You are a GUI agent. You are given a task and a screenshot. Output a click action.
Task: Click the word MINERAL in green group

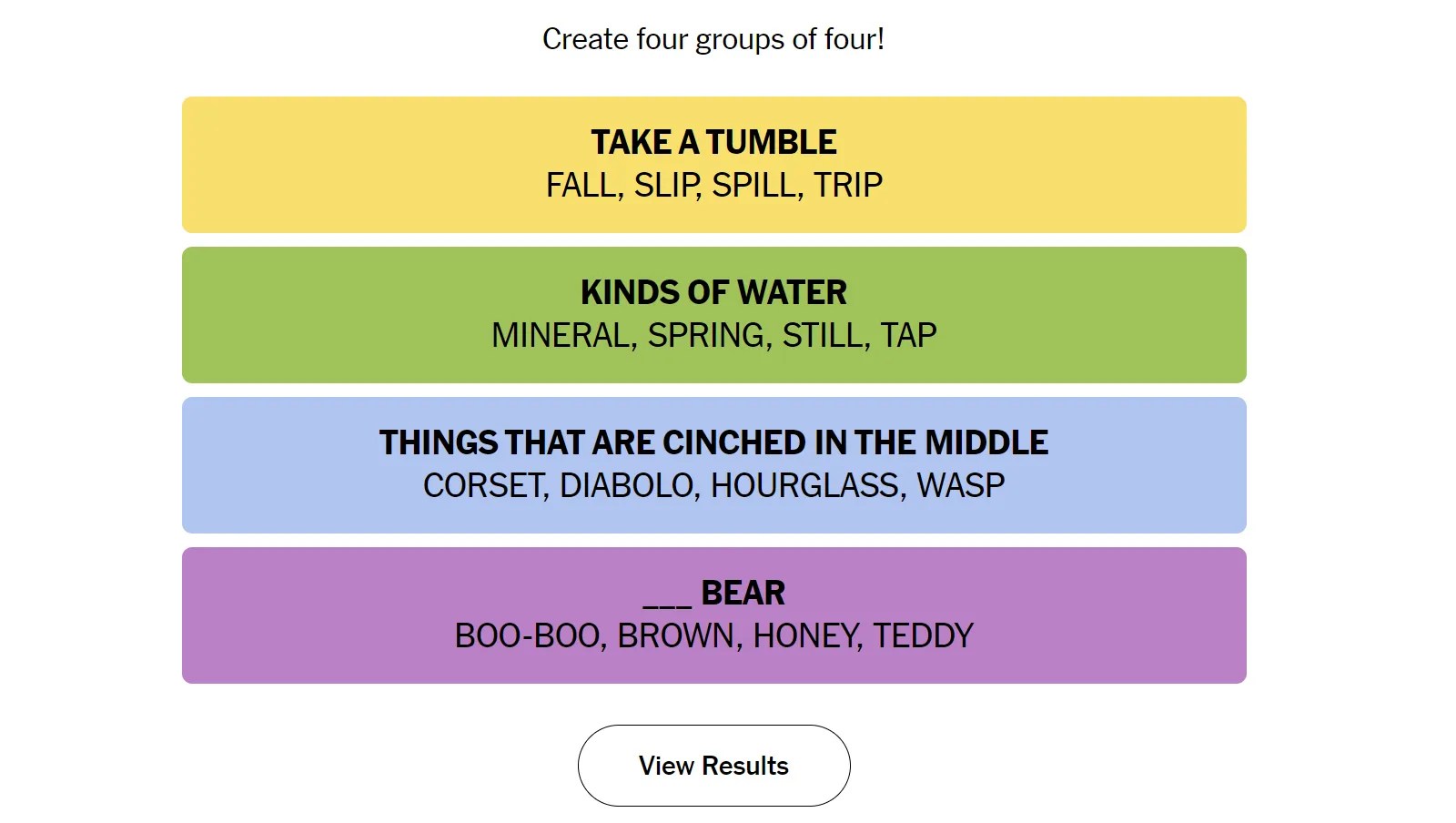562,335
